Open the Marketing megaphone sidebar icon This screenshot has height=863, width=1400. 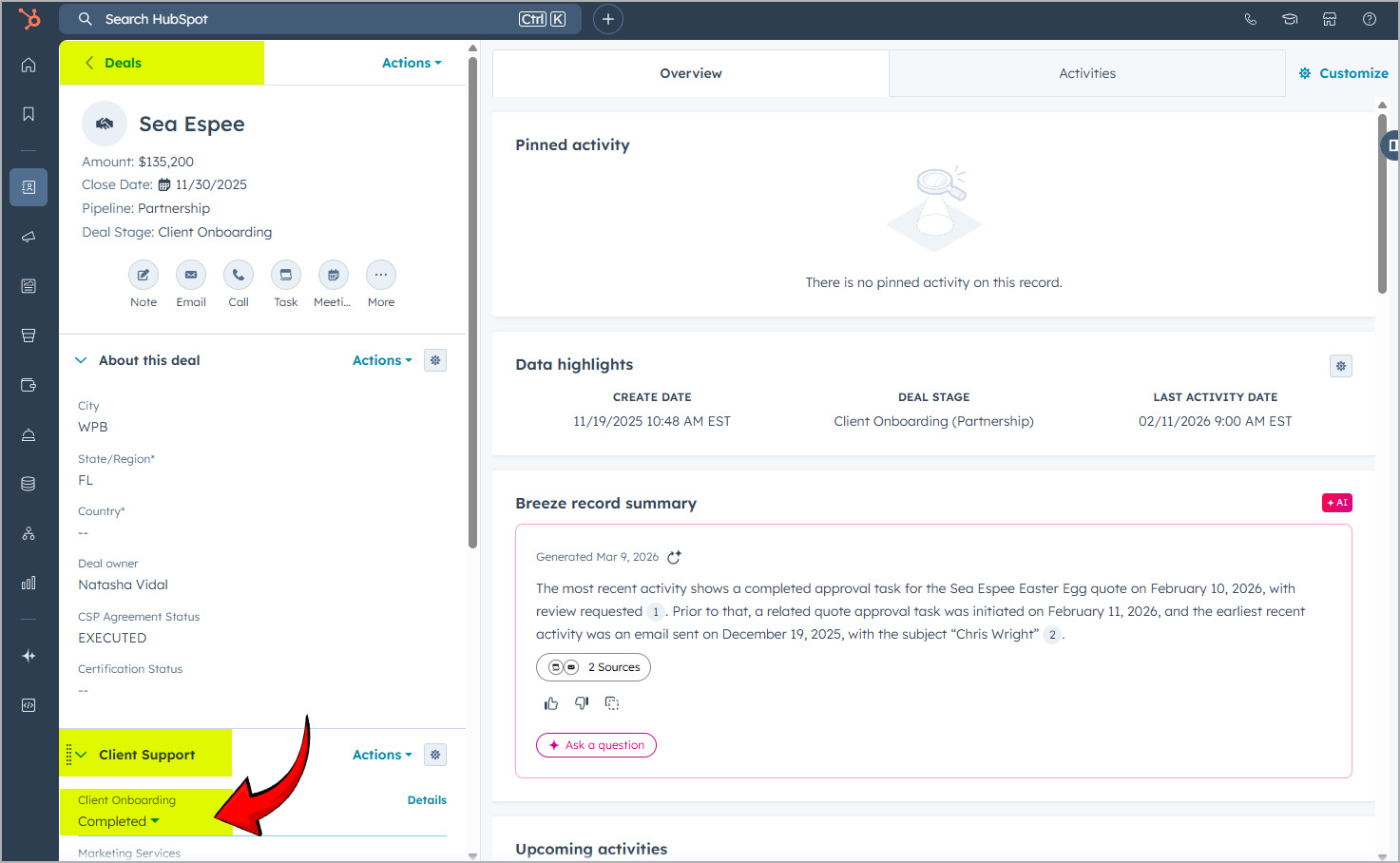[x=29, y=237]
